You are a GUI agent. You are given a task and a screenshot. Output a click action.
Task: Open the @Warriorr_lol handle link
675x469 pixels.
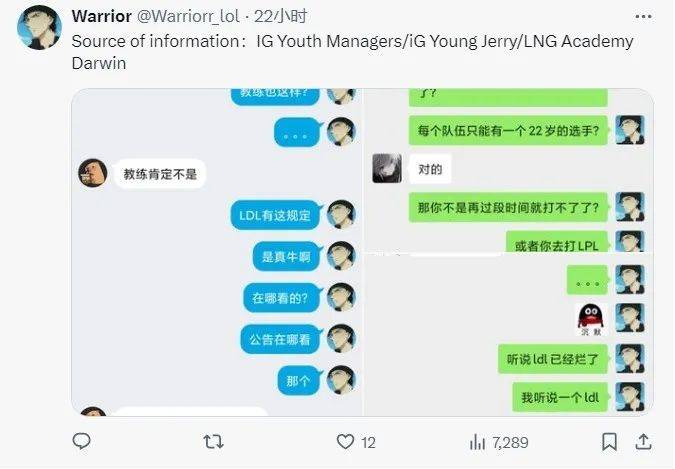click(x=188, y=16)
